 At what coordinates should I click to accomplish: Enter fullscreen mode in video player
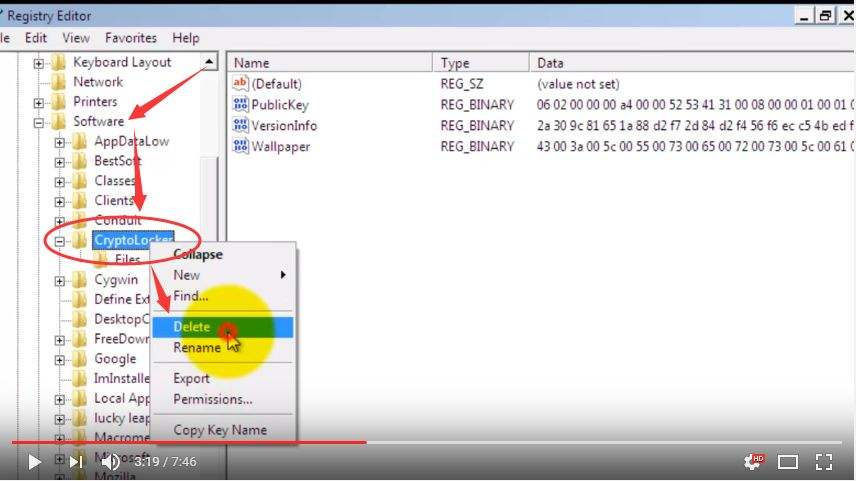(823, 462)
